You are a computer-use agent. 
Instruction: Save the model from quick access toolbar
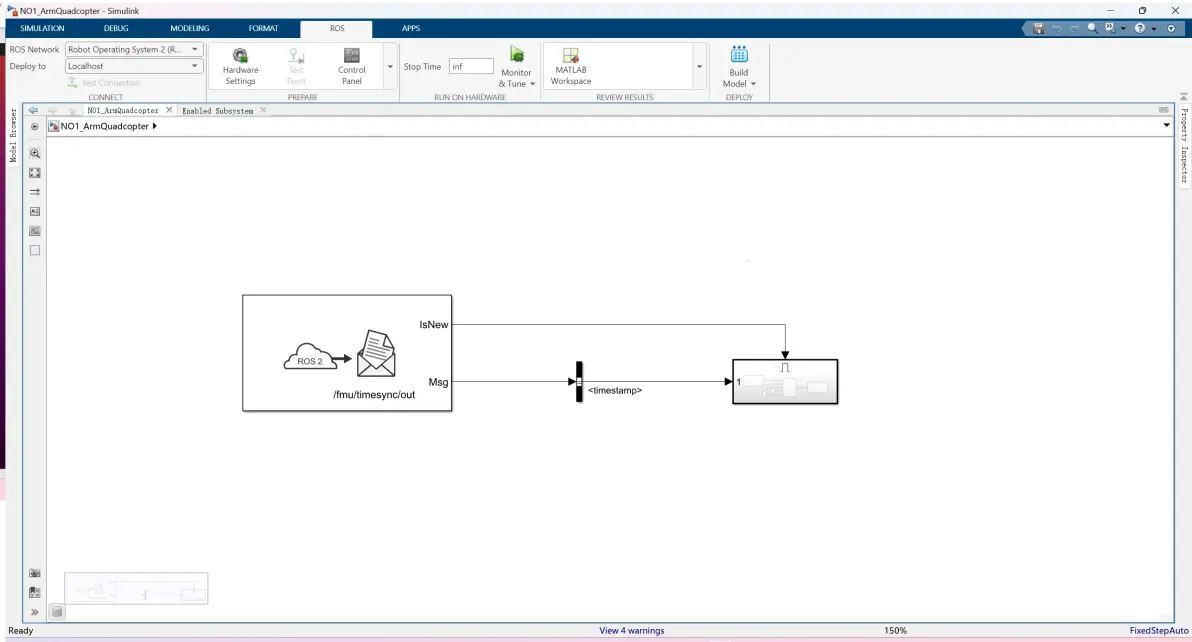[x=1038, y=28]
